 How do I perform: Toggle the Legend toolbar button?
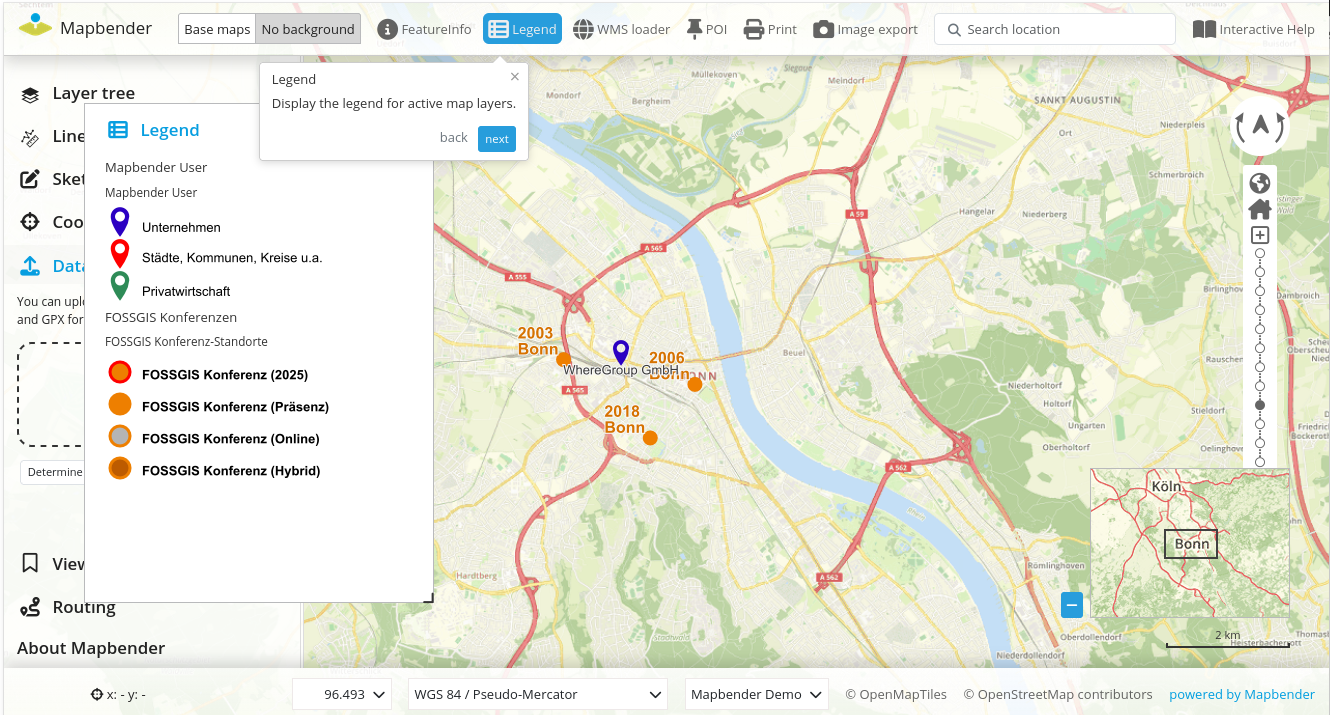tap(522, 29)
